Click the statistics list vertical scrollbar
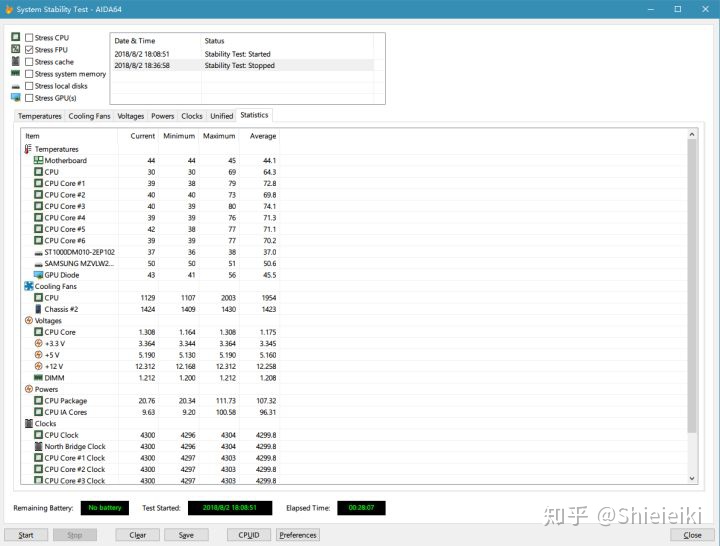The height and width of the screenshot is (546, 720). point(691,300)
